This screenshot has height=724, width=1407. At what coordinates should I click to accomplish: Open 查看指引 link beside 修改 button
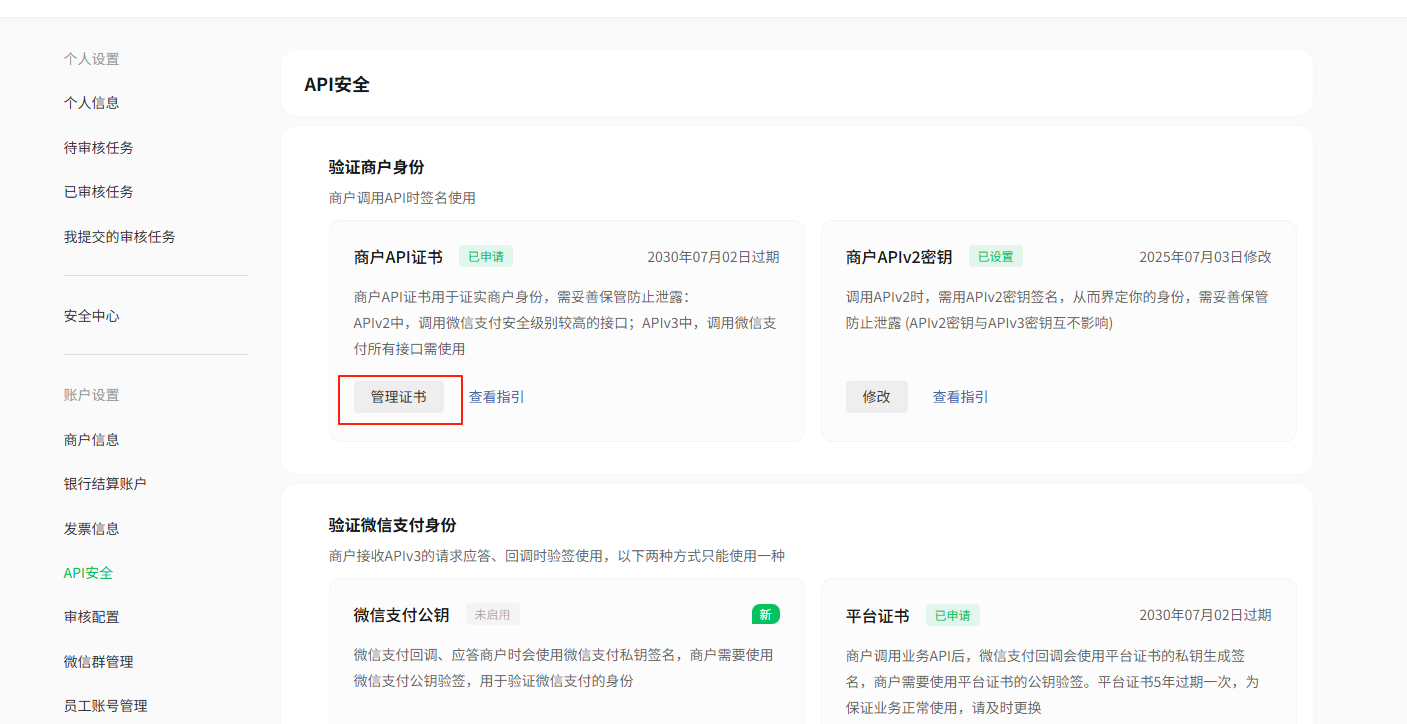coord(960,397)
